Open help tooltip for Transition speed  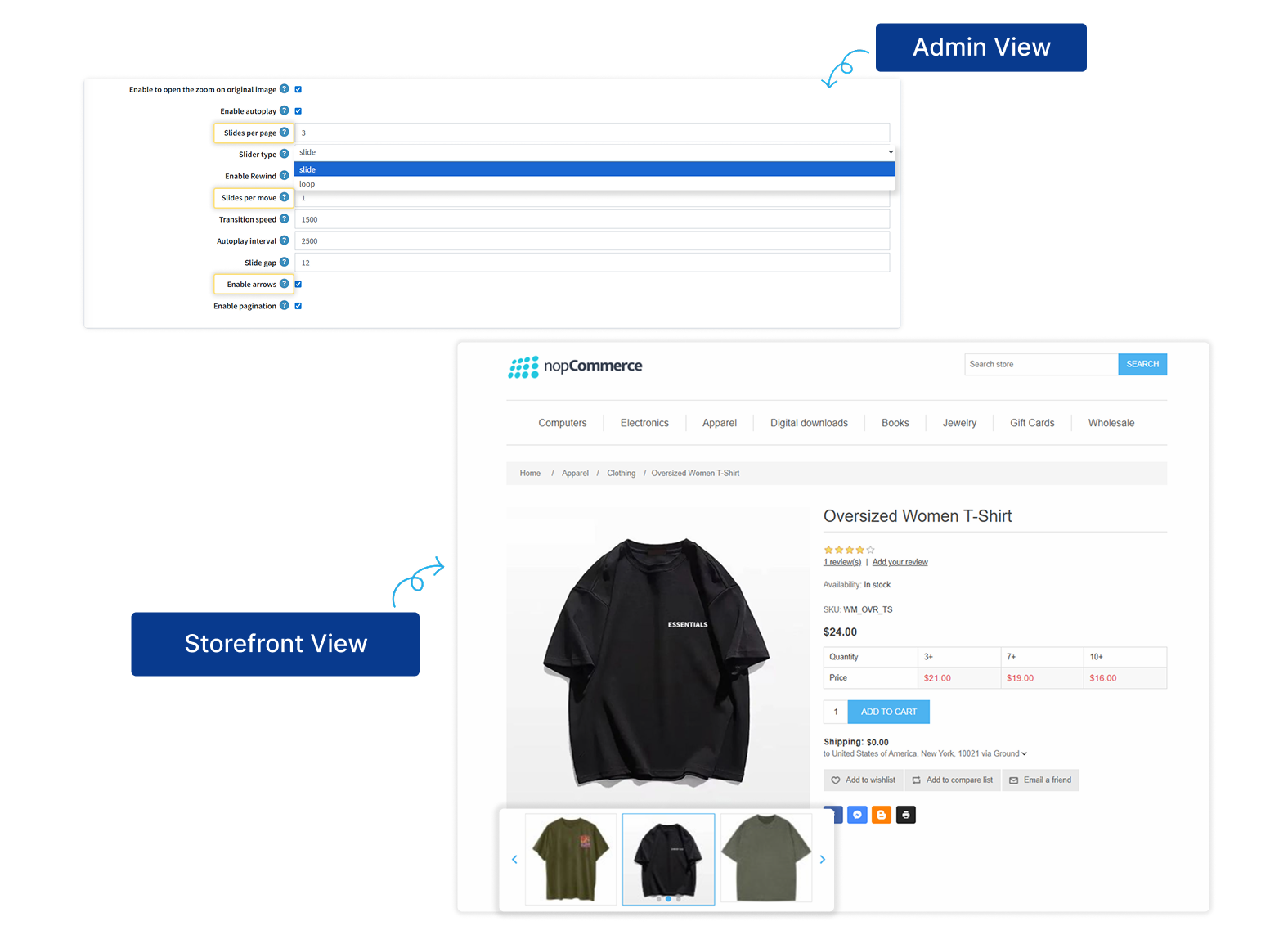coord(285,218)
